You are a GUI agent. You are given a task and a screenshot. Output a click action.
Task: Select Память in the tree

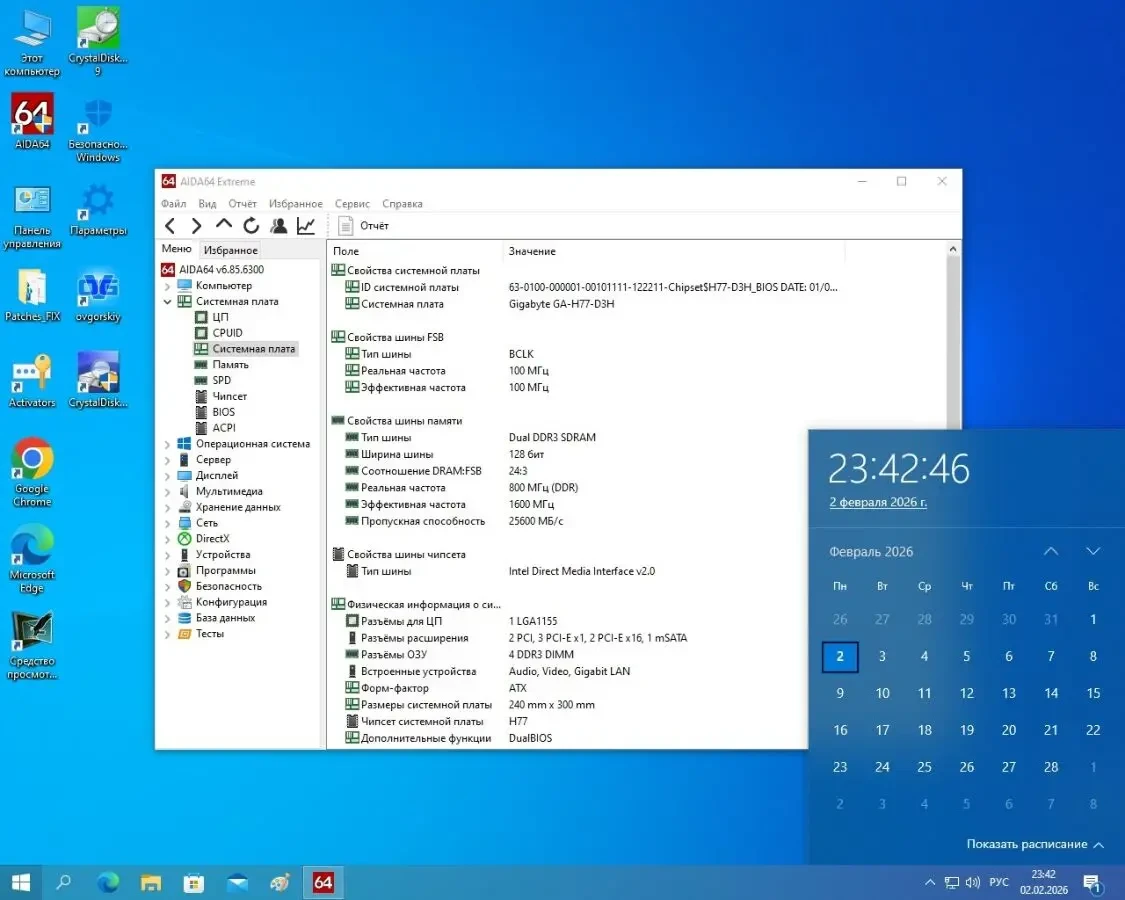click(230, 365)
